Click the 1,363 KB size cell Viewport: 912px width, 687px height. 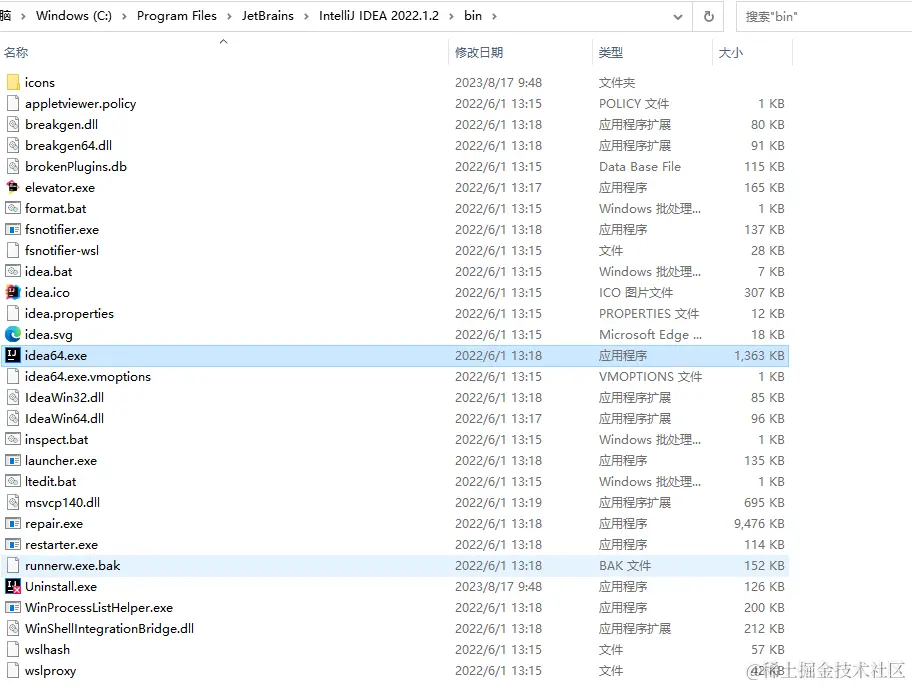(x=759, y=355)
